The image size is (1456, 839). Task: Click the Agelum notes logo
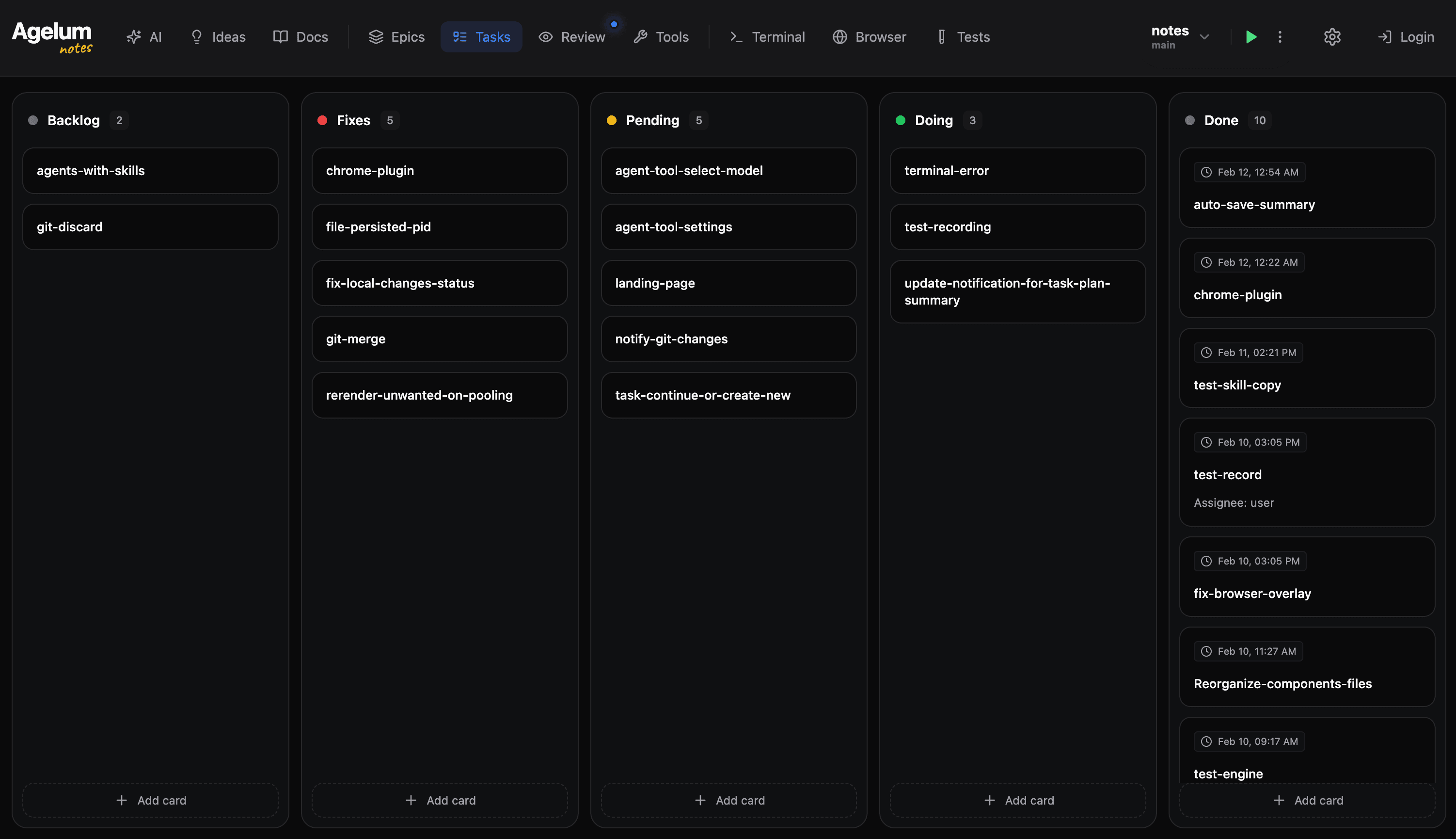(x=51, y=36)
